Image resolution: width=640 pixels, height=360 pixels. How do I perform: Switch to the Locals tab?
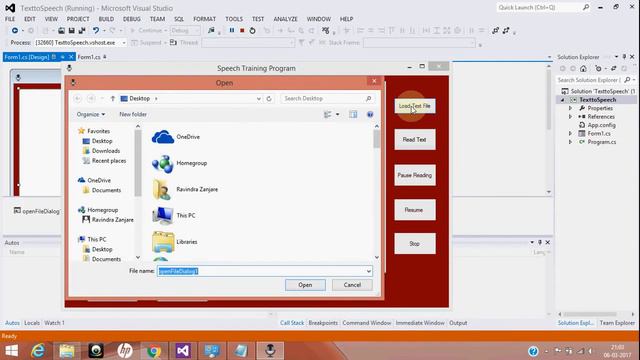[32, 323]
